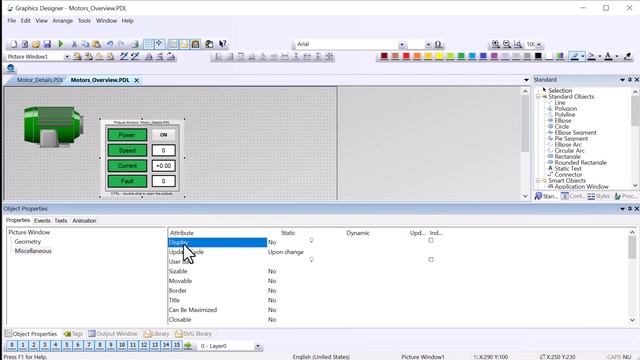Paste from clipboard with the paste icon
The width and height of the screenshot is (640, 360).
[x=97, y=44]
